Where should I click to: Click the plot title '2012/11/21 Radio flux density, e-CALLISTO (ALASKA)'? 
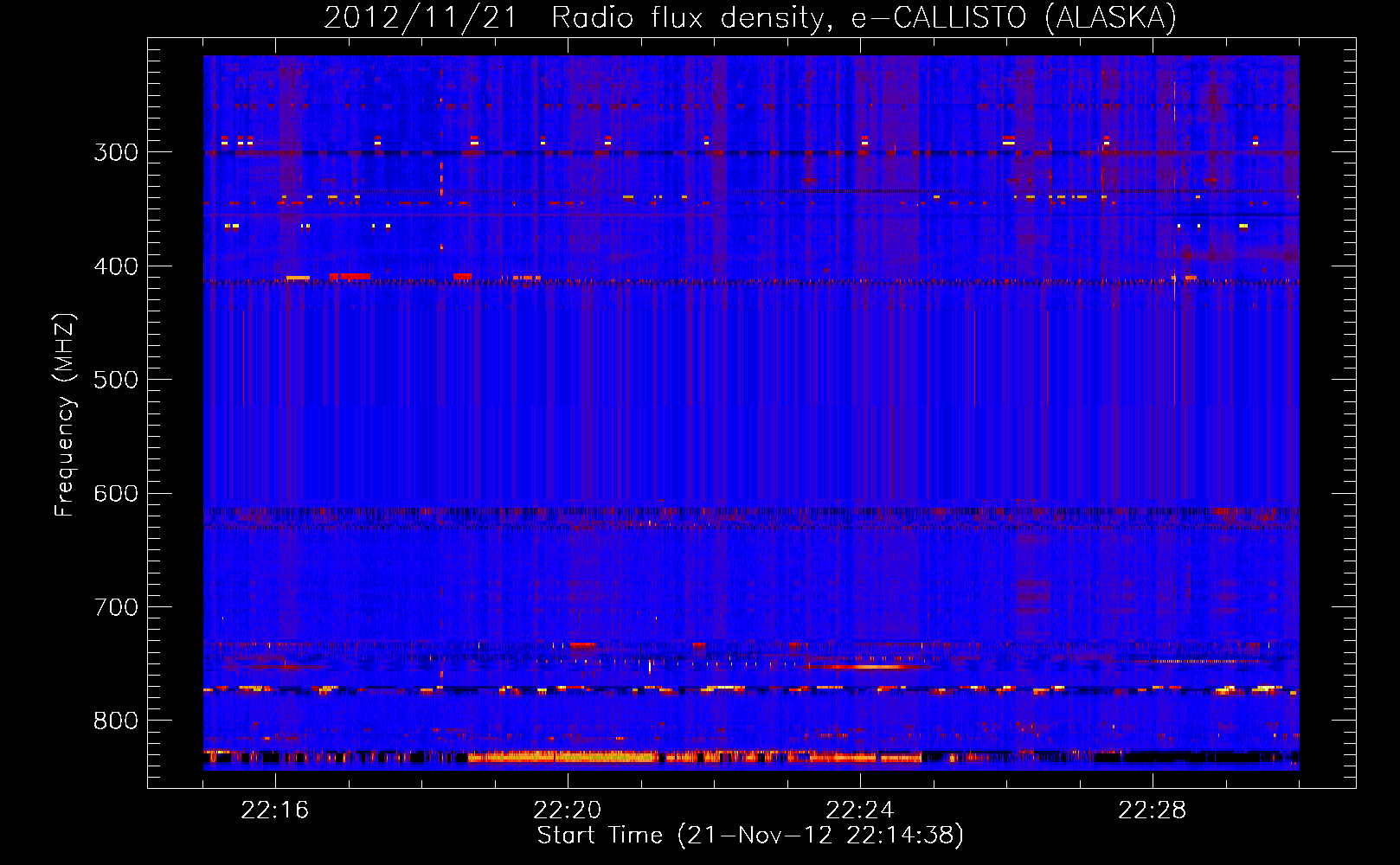click(750, 18)
